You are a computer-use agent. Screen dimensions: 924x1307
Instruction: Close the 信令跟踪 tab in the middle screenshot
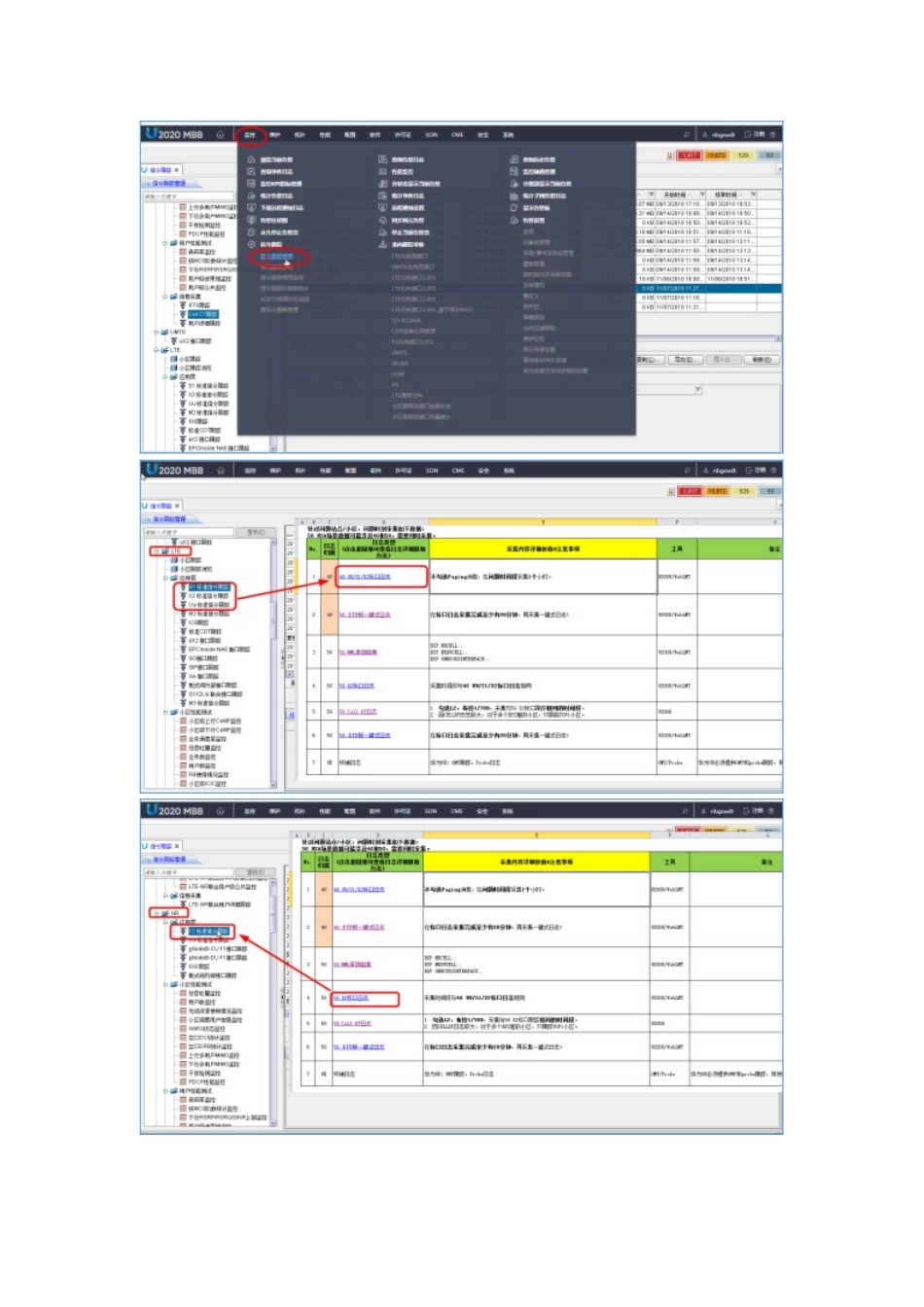pyautogui.click(x=177, y=507)
